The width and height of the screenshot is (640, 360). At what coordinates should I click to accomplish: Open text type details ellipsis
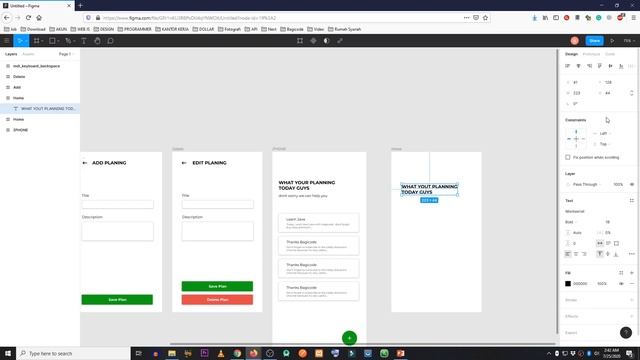[631, 254]
